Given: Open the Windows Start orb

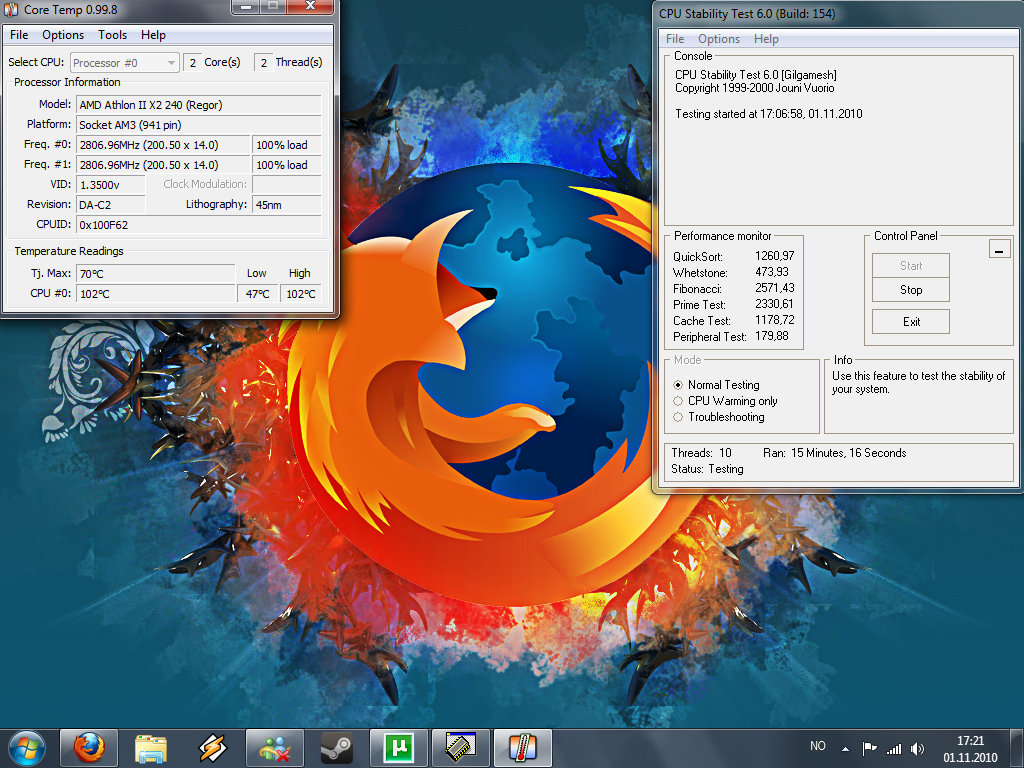Looking at the screenshot, I should point(27,748).
